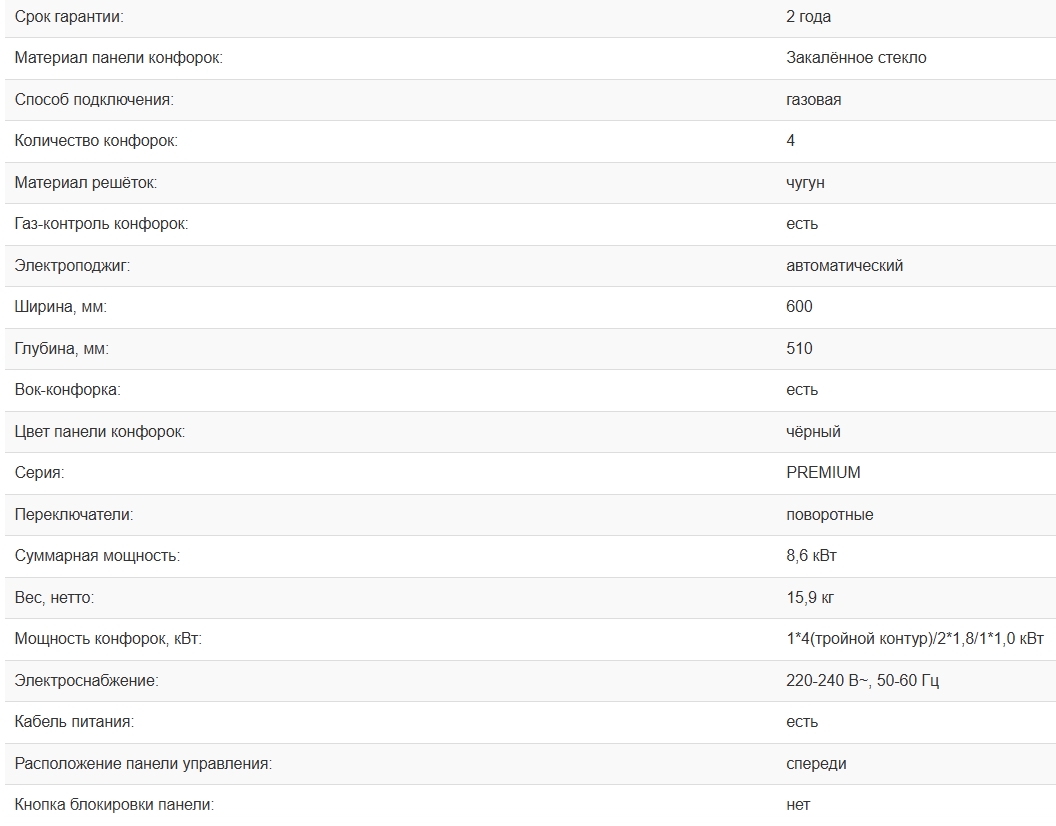Select the 'Способ подключения' label

pos(94,100)
